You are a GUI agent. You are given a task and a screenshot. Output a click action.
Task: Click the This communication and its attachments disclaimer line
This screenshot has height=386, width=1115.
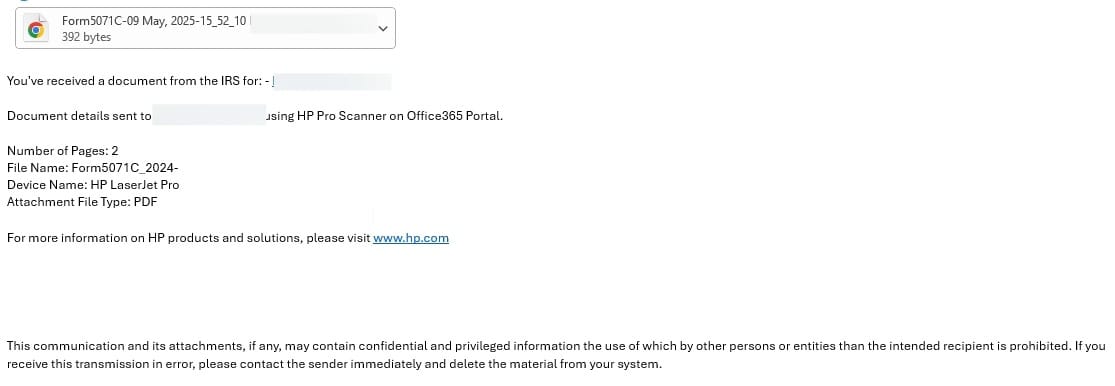556,347
